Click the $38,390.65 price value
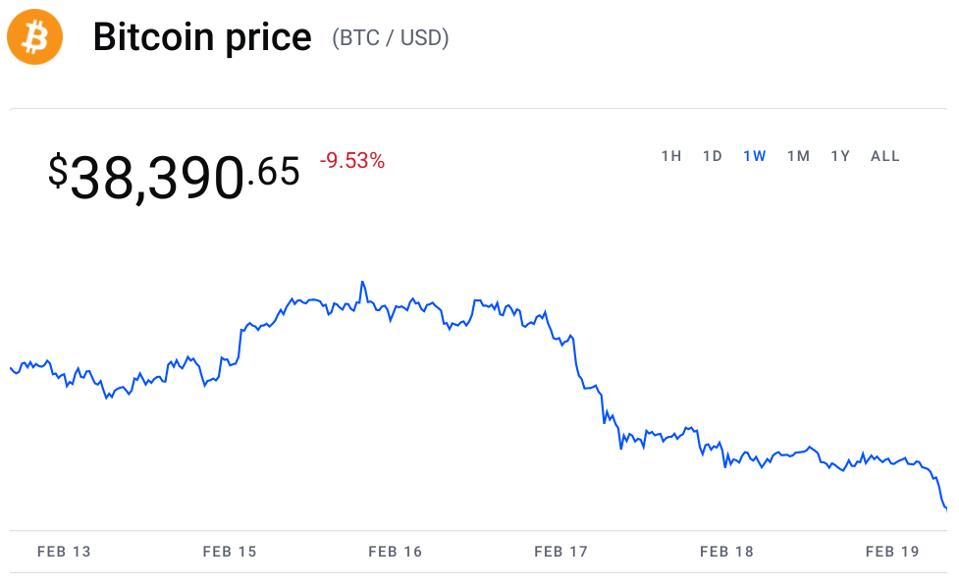The image size is (959, 587). pos(174,176)
